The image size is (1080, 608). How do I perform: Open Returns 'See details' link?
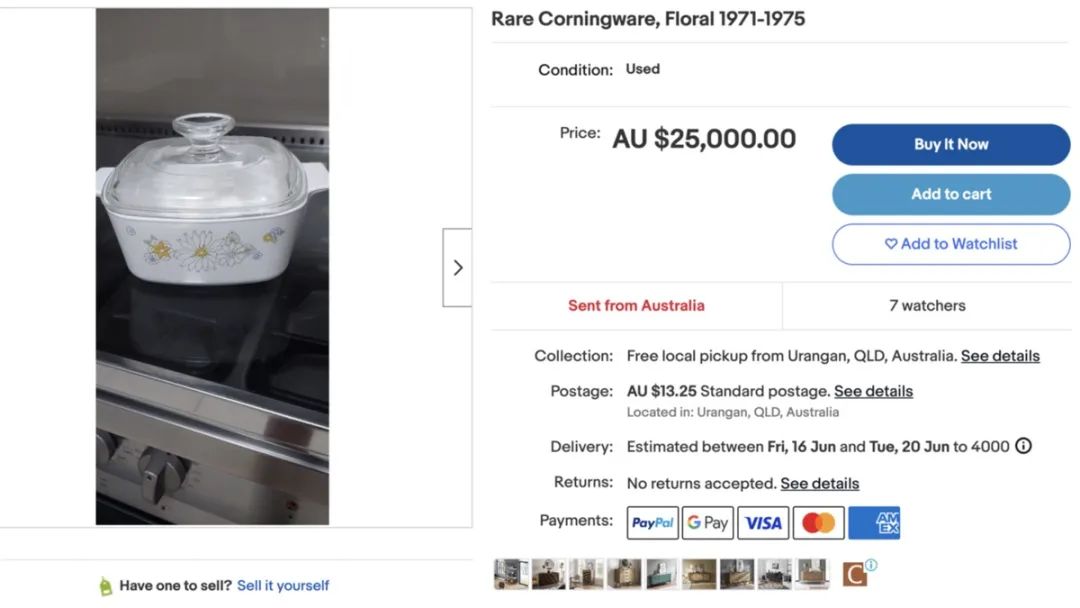click(x=819, y=484)
